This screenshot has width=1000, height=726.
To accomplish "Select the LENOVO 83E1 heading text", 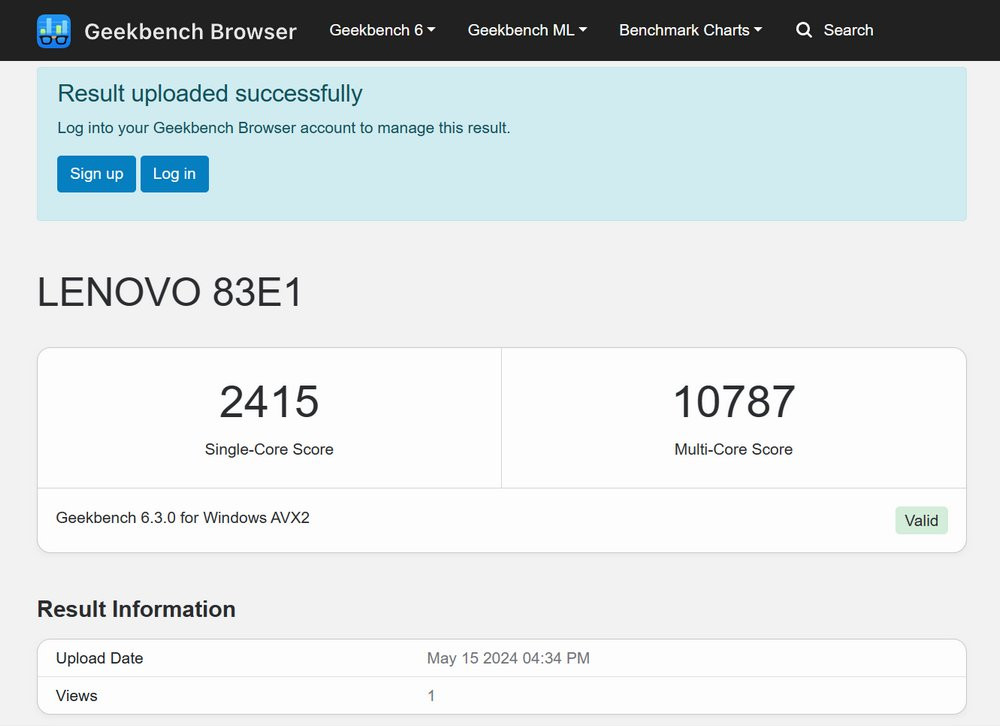I will [170, 292].
